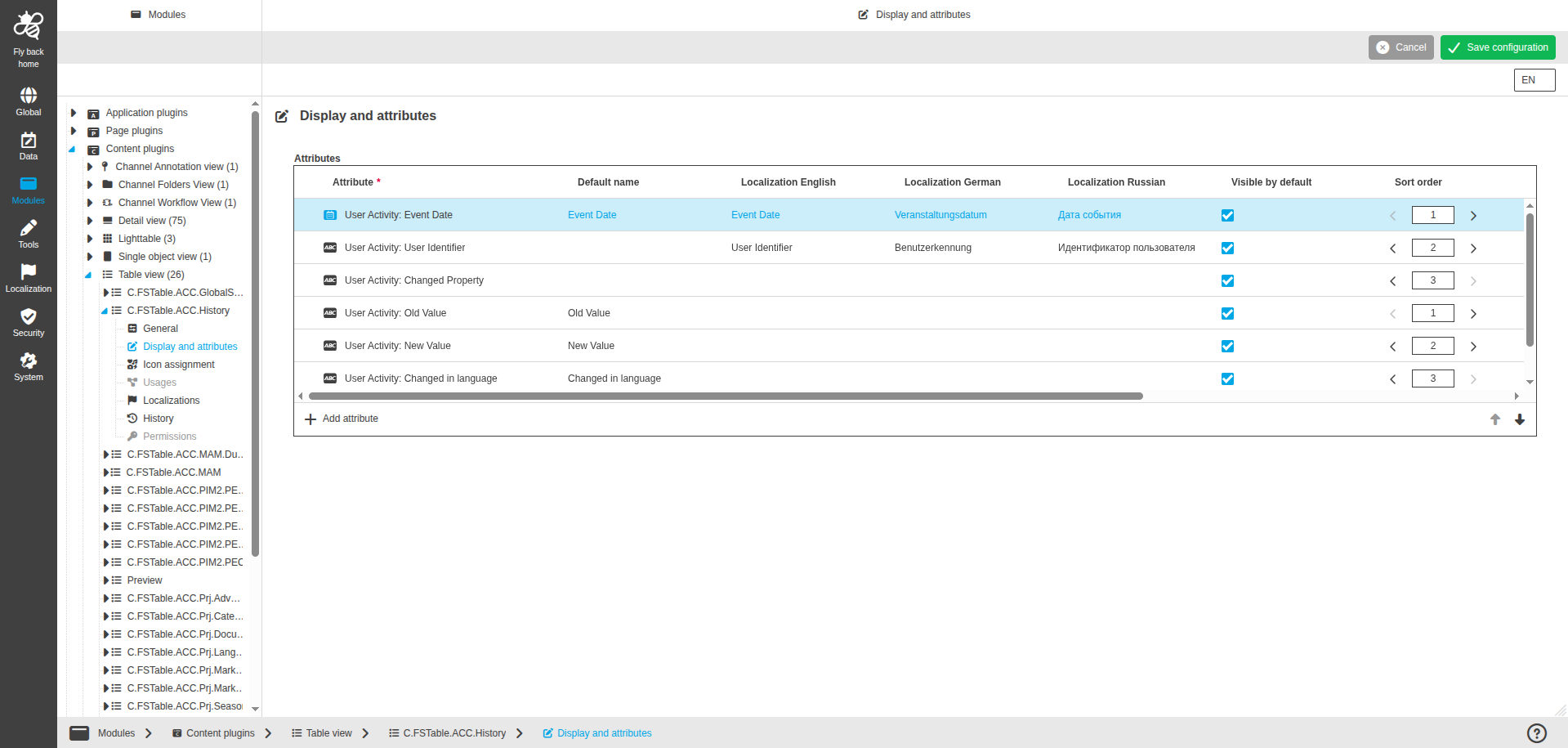
Task: Disable visibility for User Activity: Old Value
Action: click(x=1227, y=313)
